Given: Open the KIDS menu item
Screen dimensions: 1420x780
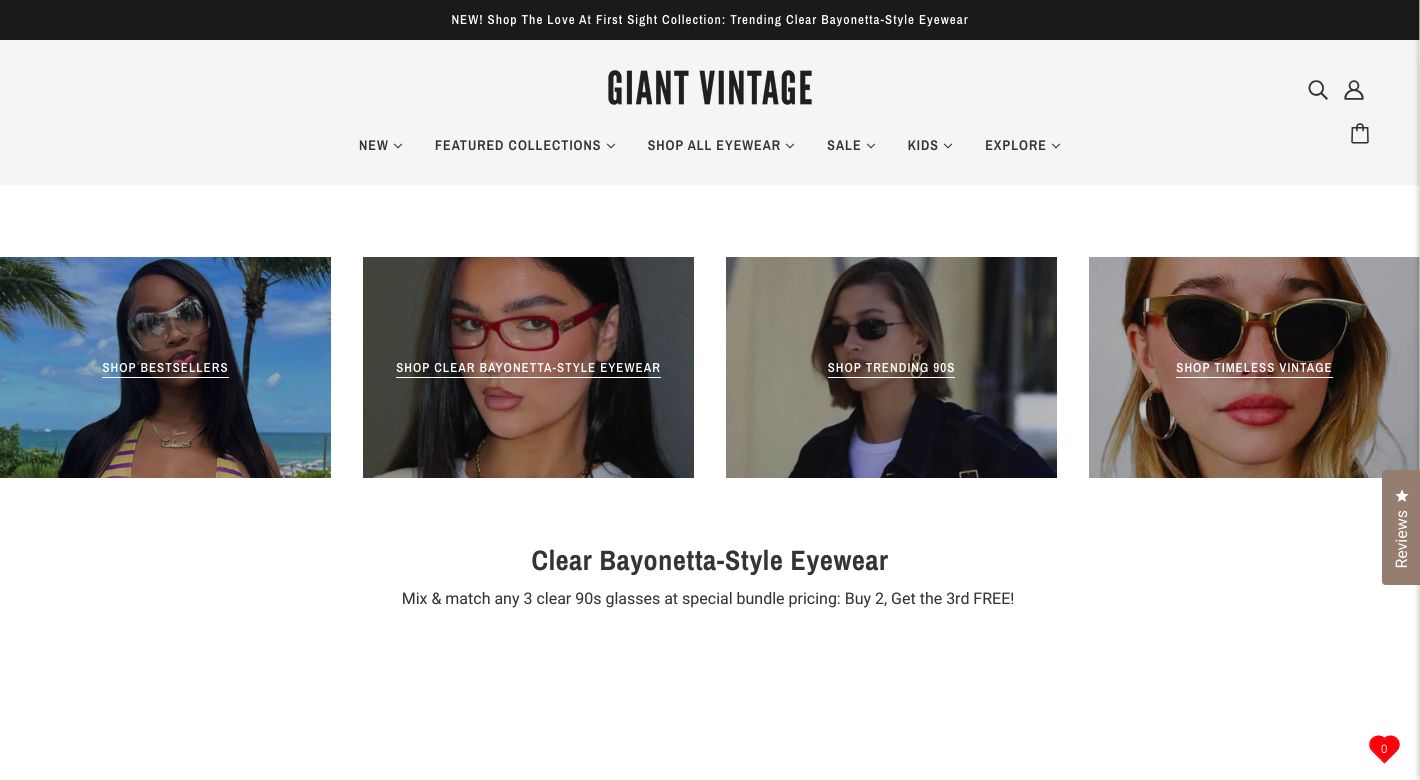Looking at the screenshot, I should coord(923,146).
